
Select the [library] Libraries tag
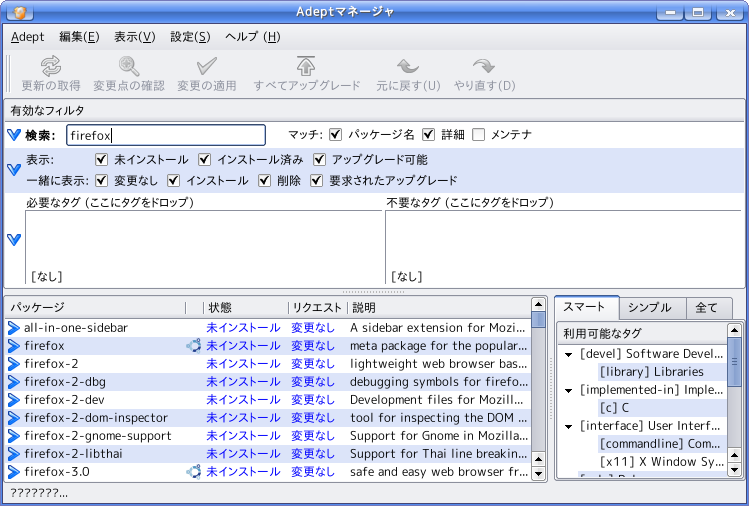pyautogui.click(x=651, y=372)
